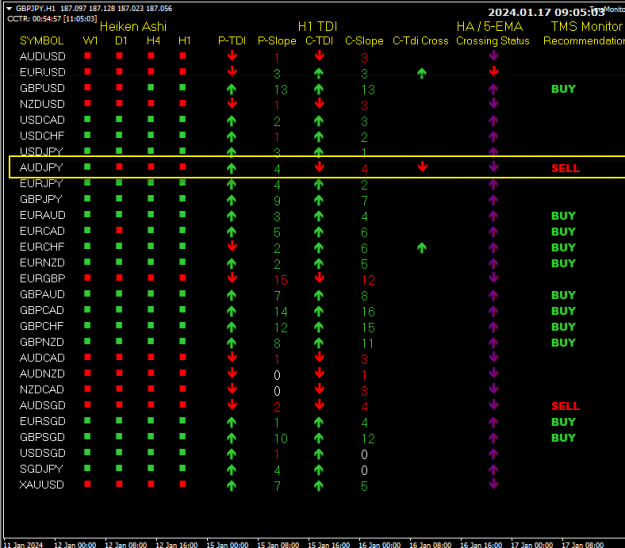The height and width of the screenshot is (548, 625).
Task: Click the XAUUSD symbol label
Action: (42, 485)
